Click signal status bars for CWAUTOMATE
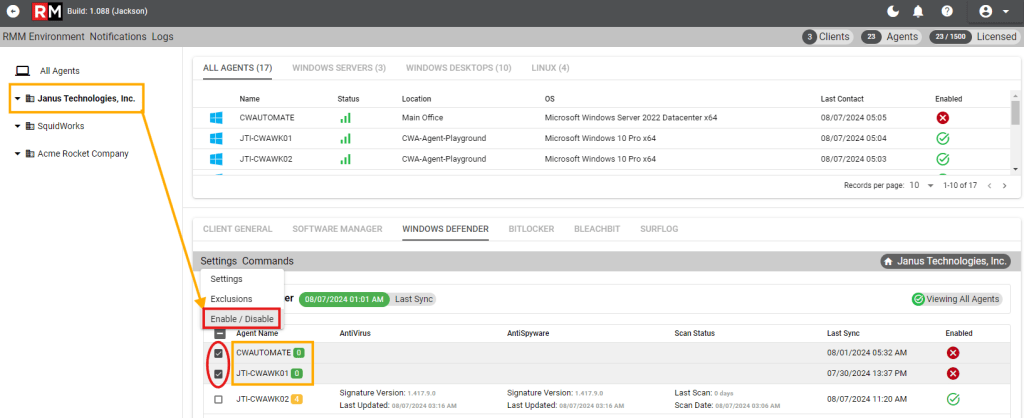 pyautogui.click(x=345, y=118)
